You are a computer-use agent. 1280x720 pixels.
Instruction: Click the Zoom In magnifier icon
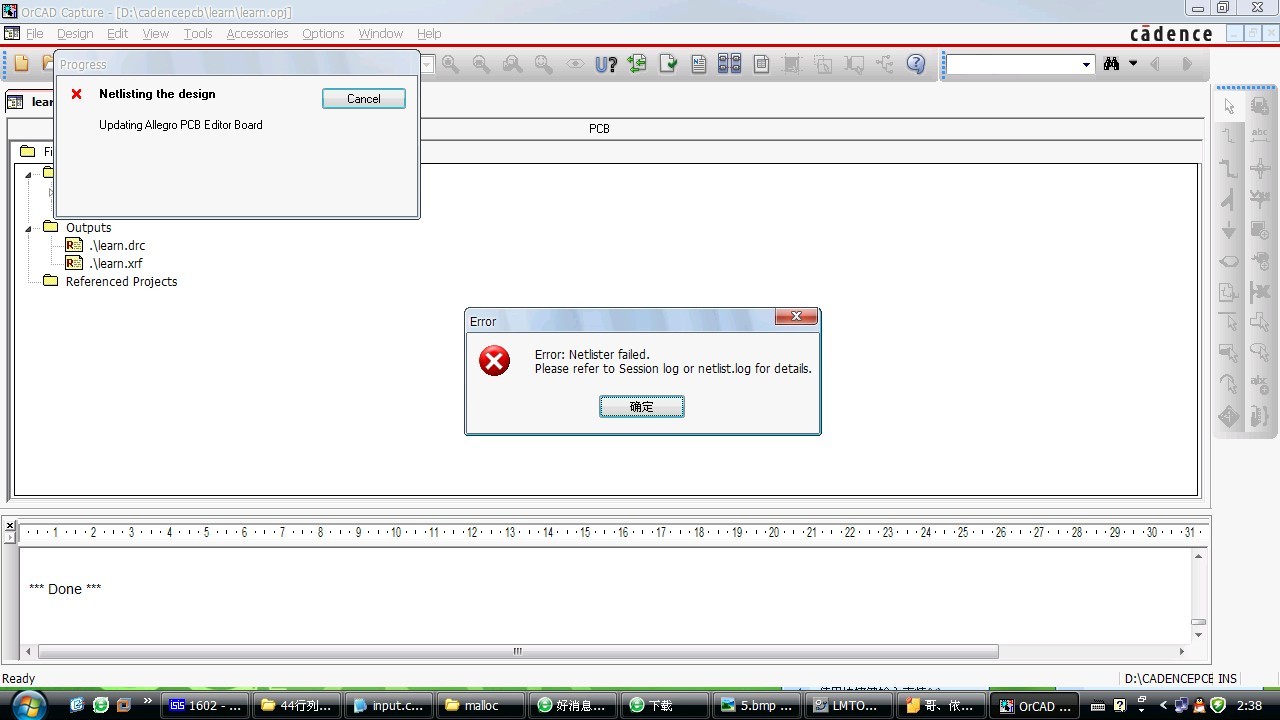point(451,64)
